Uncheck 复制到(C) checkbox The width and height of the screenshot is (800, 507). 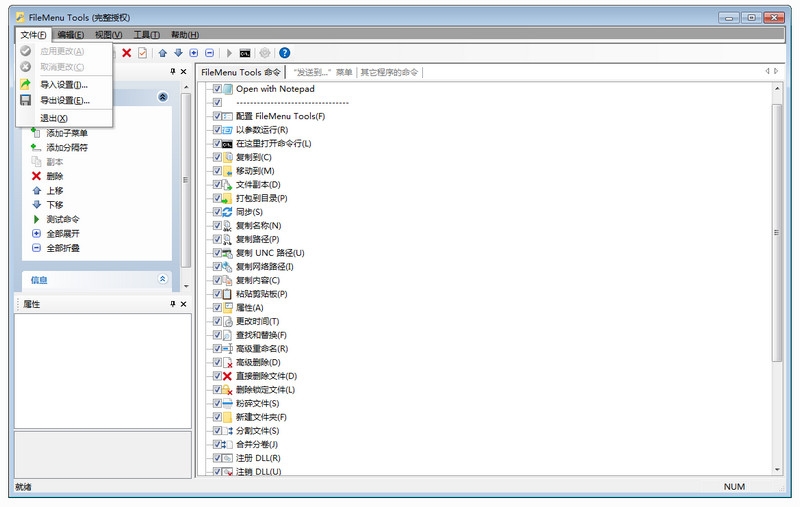217,157
